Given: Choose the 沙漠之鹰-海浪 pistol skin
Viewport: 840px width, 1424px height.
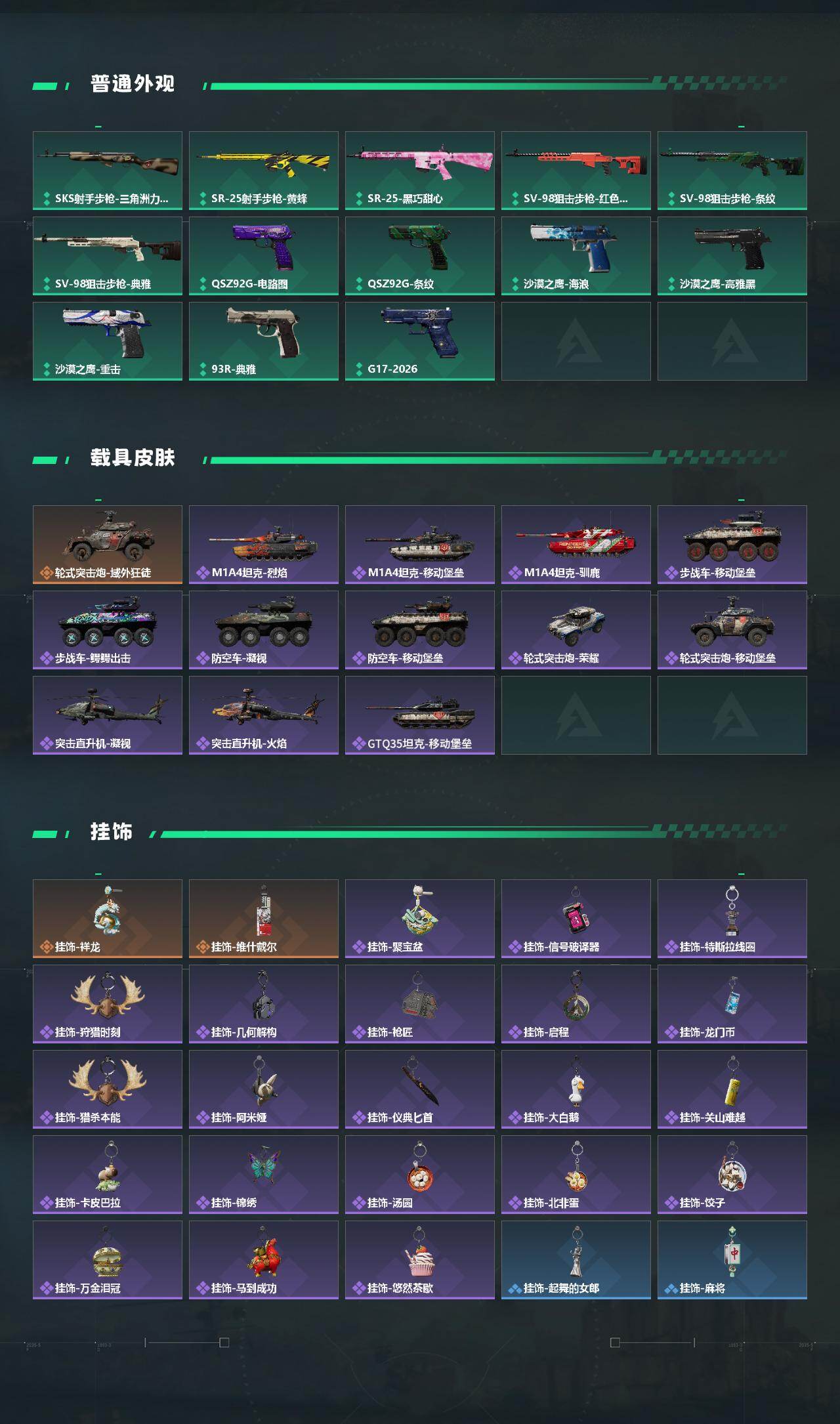Looking at the screenshot, I should [x=576, y=256].
